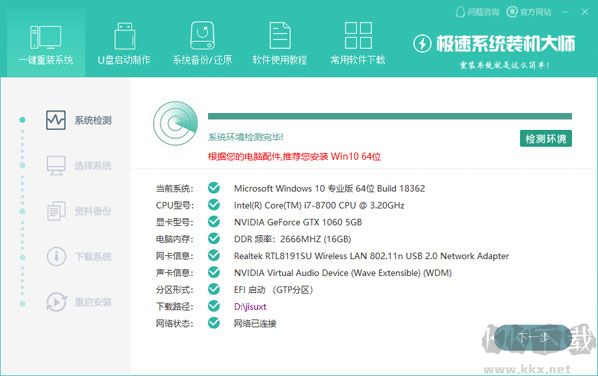Viewport: 598px width, 376px height.
Task: Click the Realtek RTL8191SU adapter text
Action: click(371, 256)
